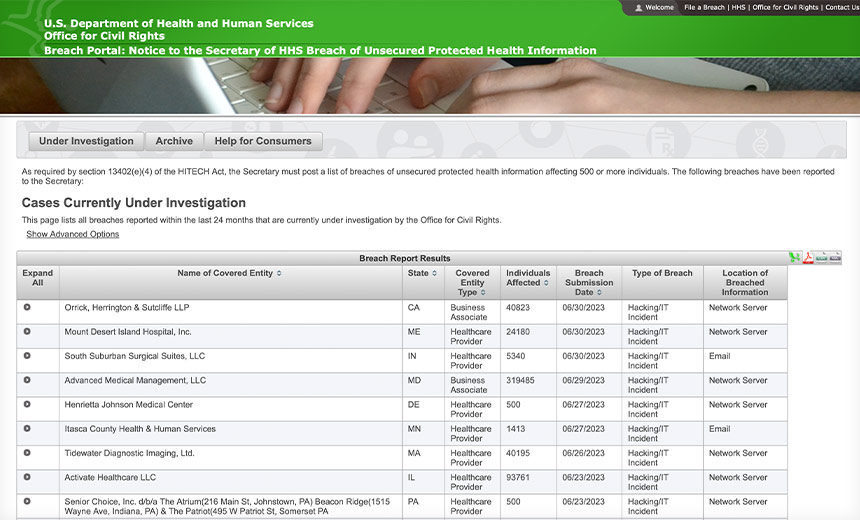Click File a Breach link
Viewport: 860px width, 520px height.
pyautogui.click(x=704, y=8)
